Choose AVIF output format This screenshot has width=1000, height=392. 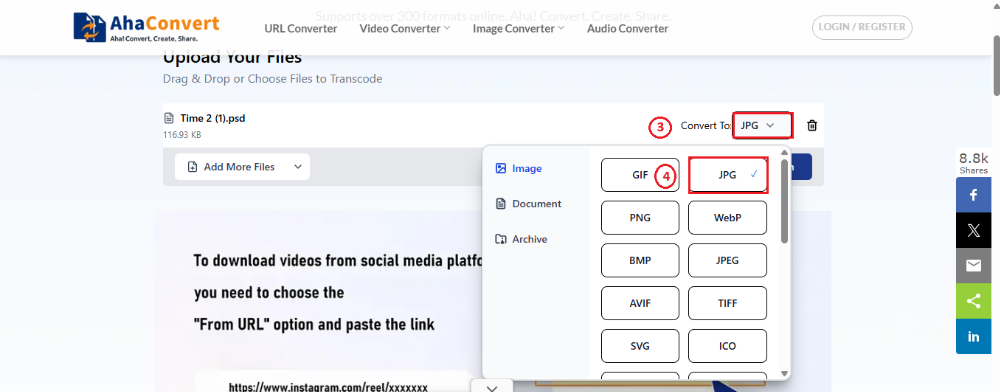(640, 303)
